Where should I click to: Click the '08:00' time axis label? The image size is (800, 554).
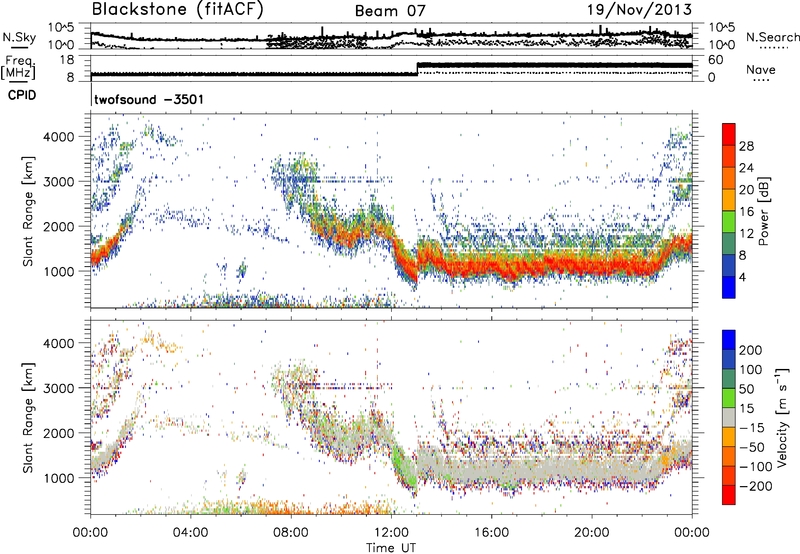tap(291, 532)
